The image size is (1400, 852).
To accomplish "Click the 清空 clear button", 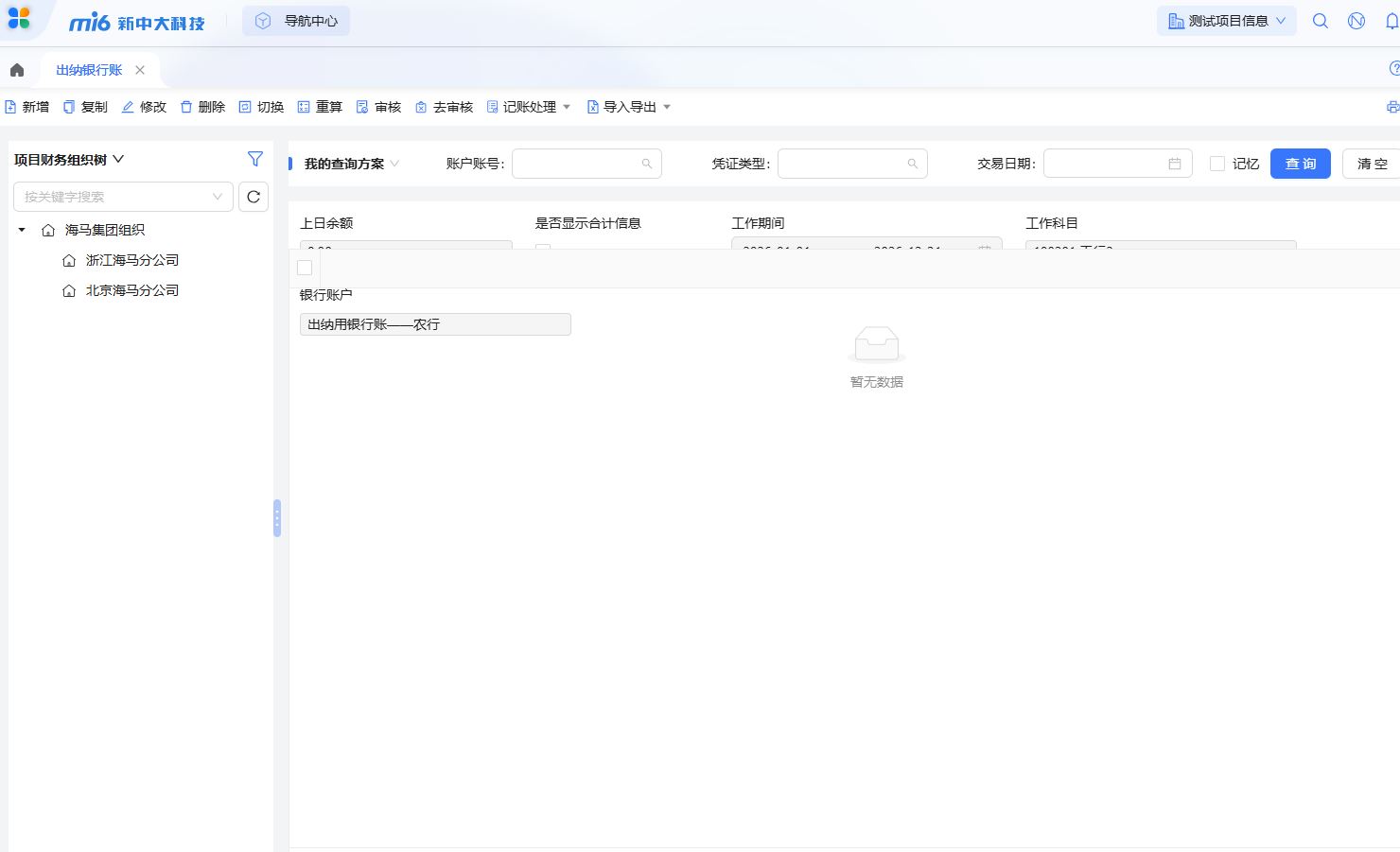I will [1372, 164].
